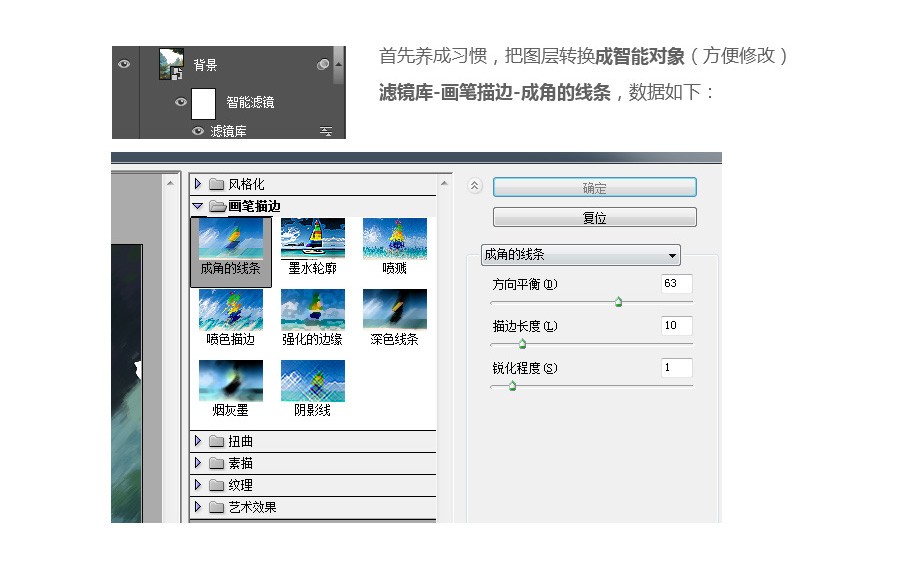Screen dimensions: 900x564
Task: Expand the 扭曲 filter folder
Action: point(198,441)
